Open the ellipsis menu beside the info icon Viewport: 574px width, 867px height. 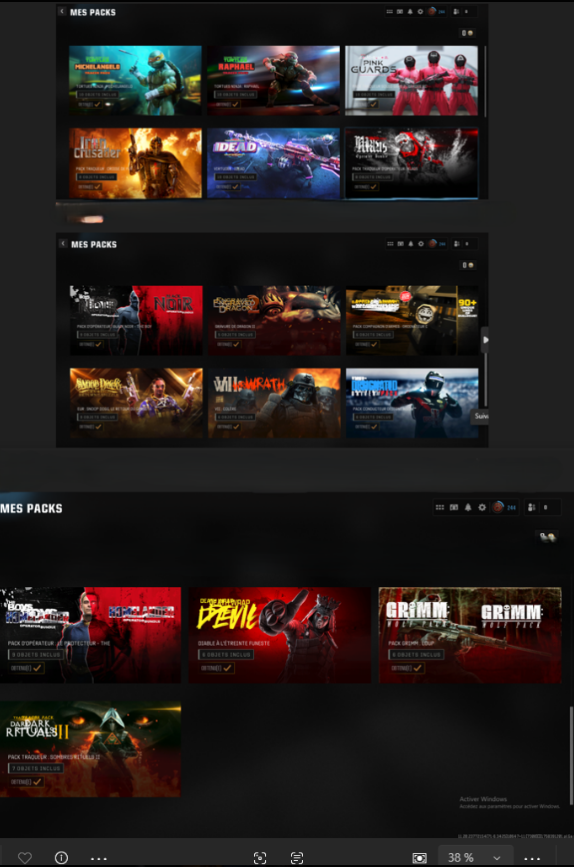tap(98, 858)
